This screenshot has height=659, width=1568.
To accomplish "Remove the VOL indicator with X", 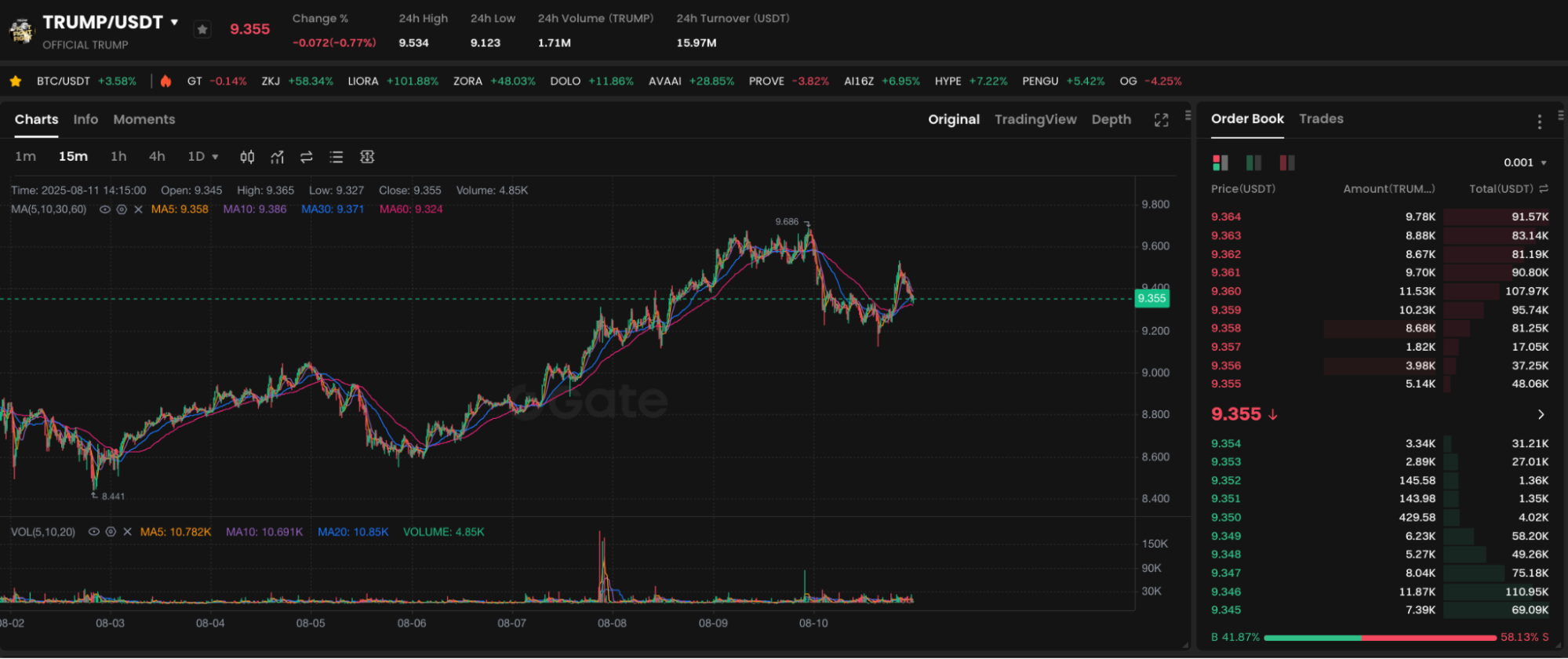I will [127, 532].
